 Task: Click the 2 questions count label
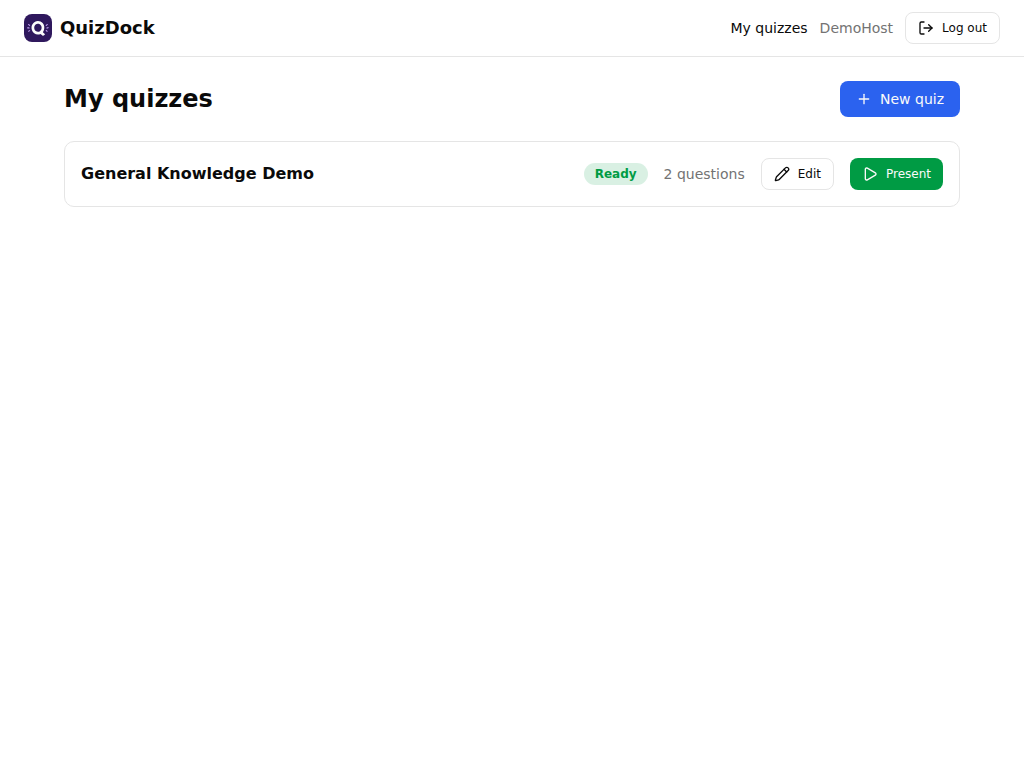[x=703, y=174]
